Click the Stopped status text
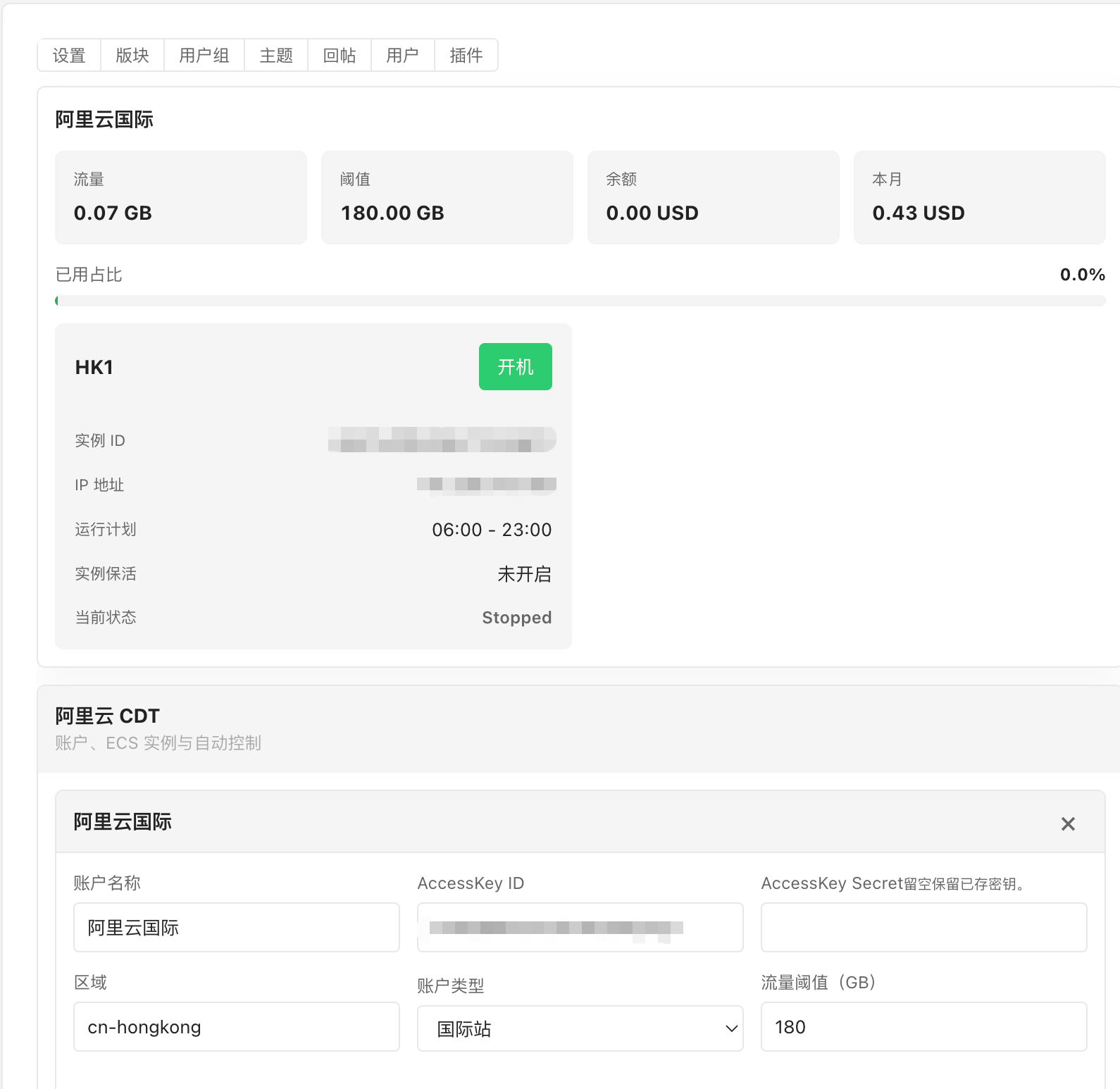 pyautogui.click(x=517, y=617)
